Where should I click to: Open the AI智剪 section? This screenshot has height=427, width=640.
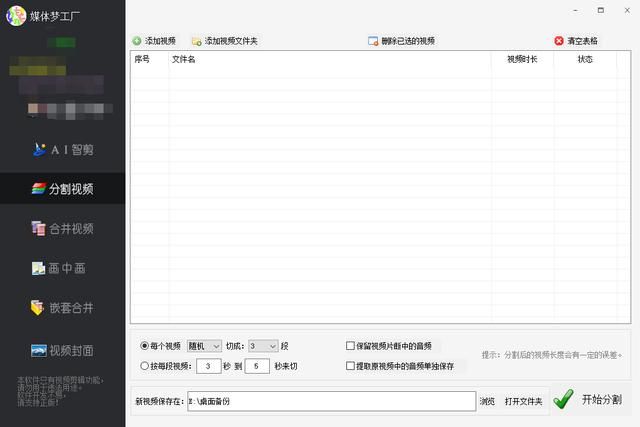tap(62, 150)
